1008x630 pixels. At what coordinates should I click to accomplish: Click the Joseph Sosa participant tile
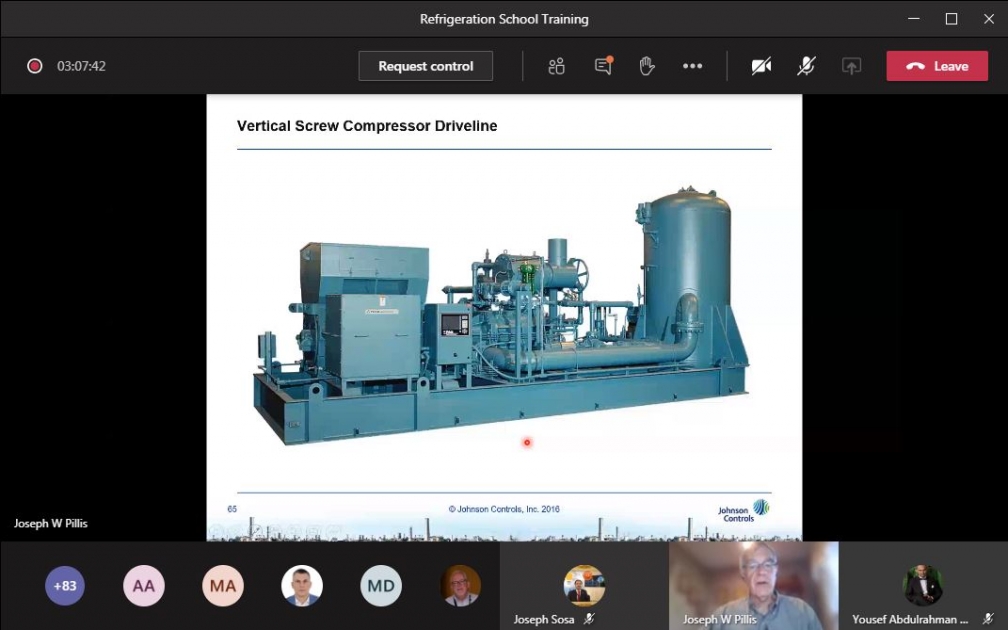click(x=584, y=585)
